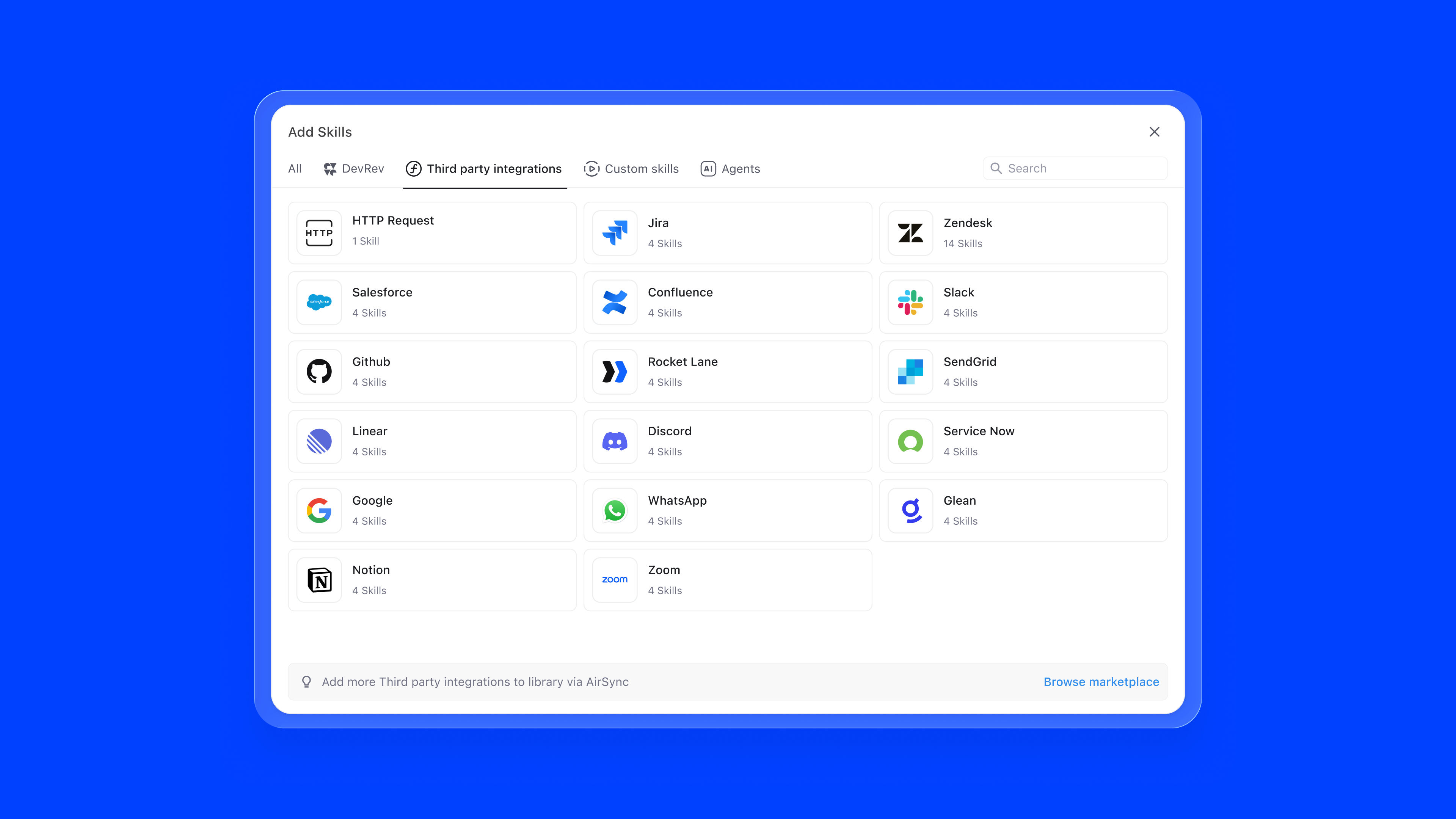This screenshot has width=1456, height=819.
Task: Click the '4 Skills' count under Notion
Action: coord(369,591)
